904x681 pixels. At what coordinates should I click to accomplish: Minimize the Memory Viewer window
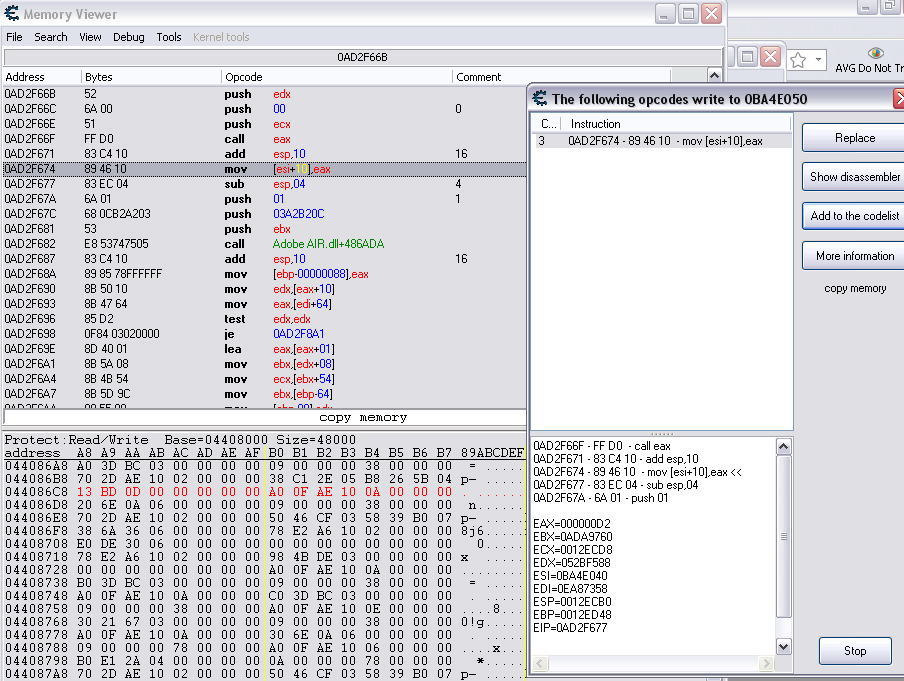[x=665, y=14]
